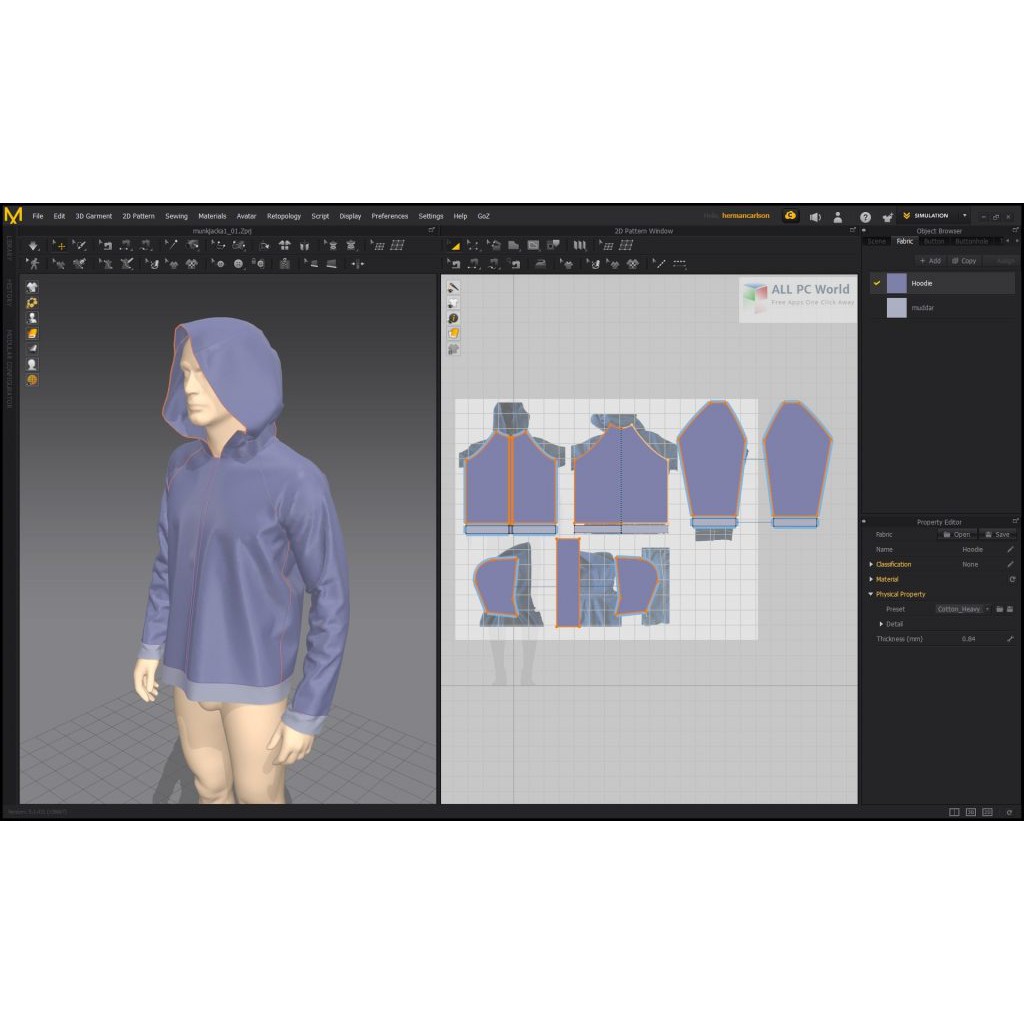Select the Select/Move tool with yellow cross

[59, 245]
